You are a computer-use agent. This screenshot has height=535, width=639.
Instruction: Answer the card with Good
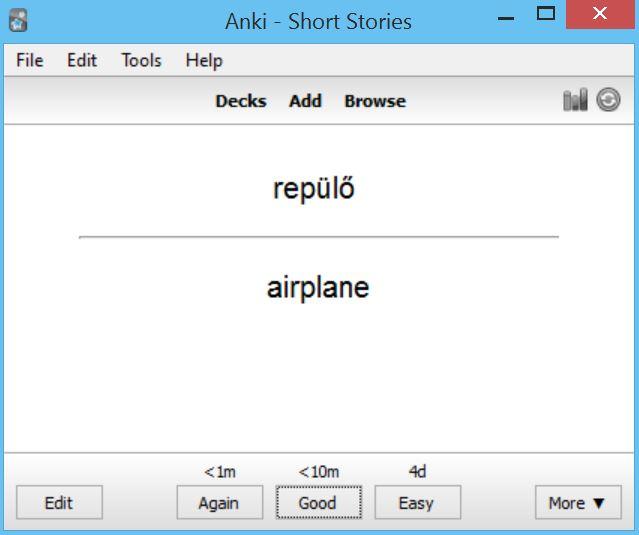click(x=319, y=502)
